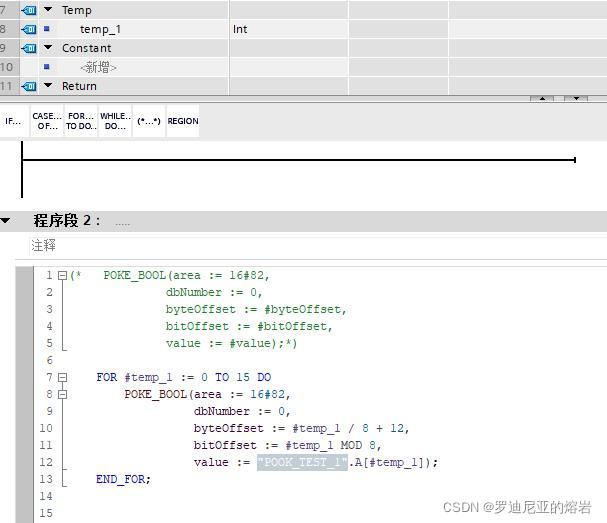Click the temp_1 row tag icon

pos(29,29)
